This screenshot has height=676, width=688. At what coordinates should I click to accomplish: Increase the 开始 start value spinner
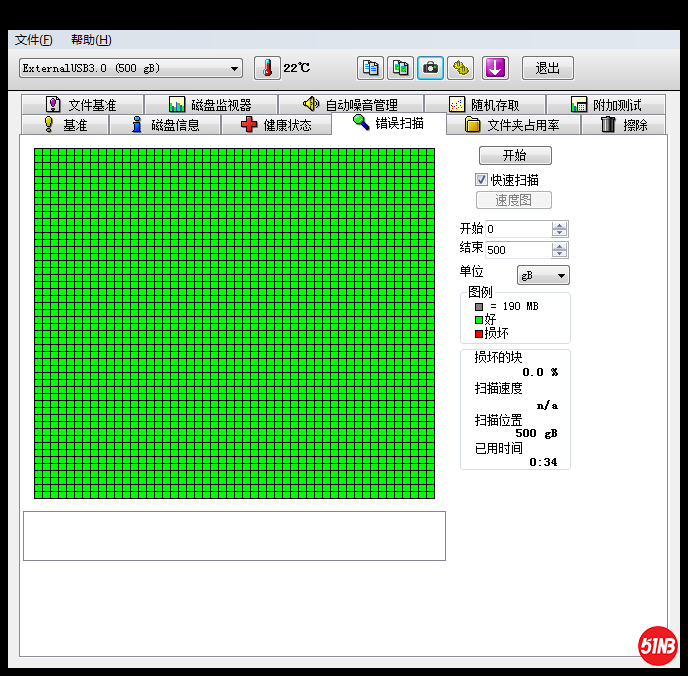[x=560, y=226]
